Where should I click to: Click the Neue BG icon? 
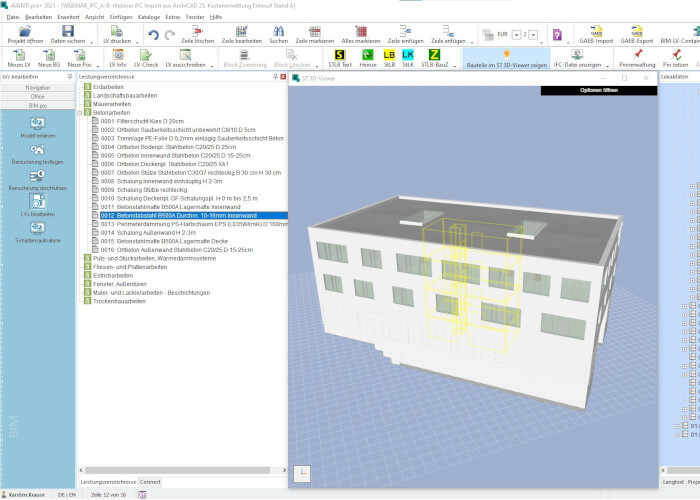[49, 55]
